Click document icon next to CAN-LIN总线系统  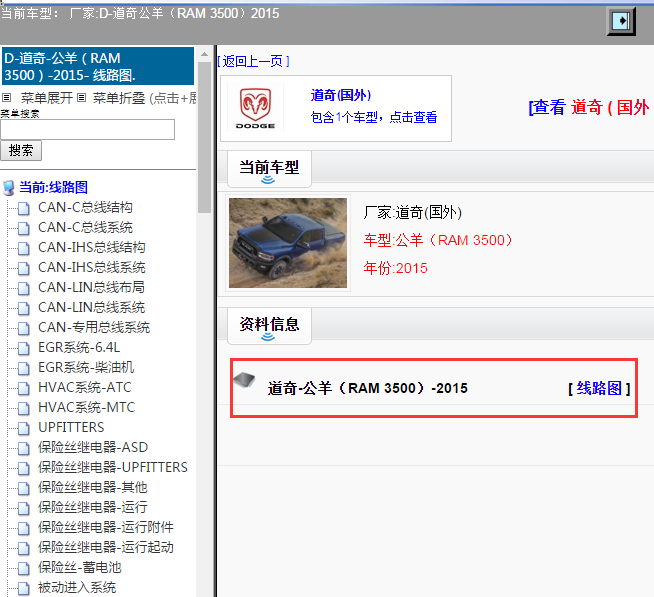pyautogui.click(x=24, y=308)
